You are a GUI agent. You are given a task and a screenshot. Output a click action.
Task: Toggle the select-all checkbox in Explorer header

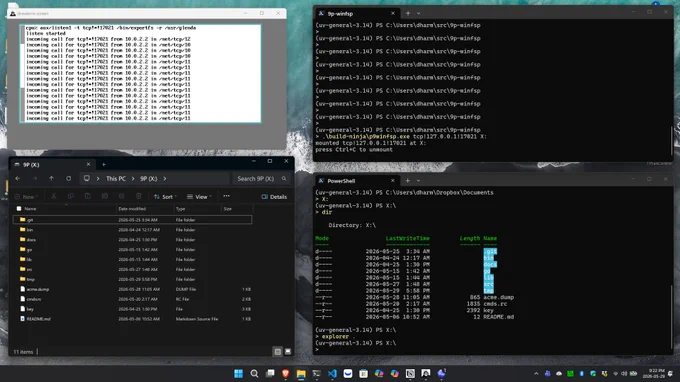[19, 209]
